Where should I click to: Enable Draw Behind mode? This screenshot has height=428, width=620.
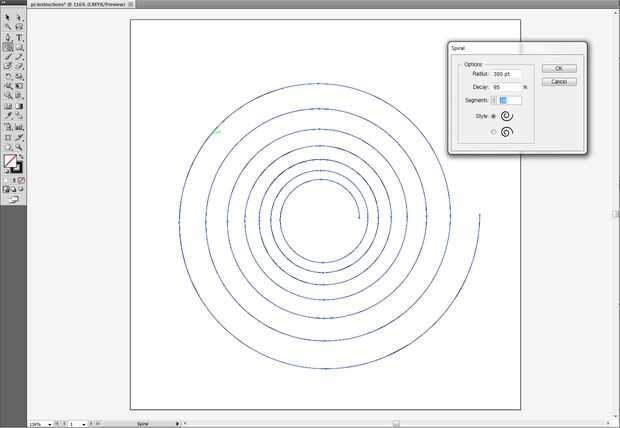13,189
